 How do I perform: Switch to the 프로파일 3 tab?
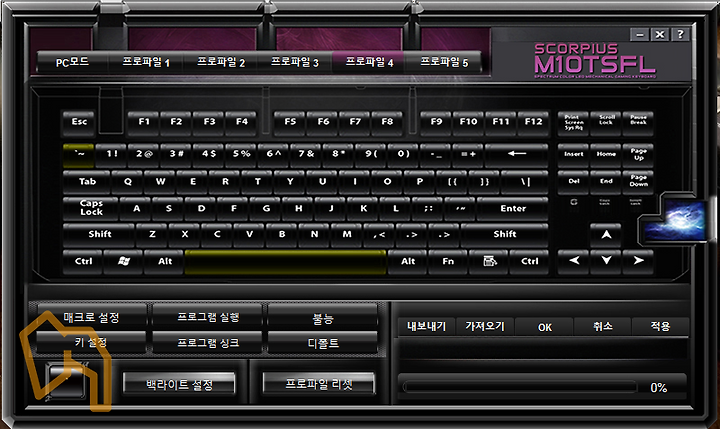pos(295,62)
